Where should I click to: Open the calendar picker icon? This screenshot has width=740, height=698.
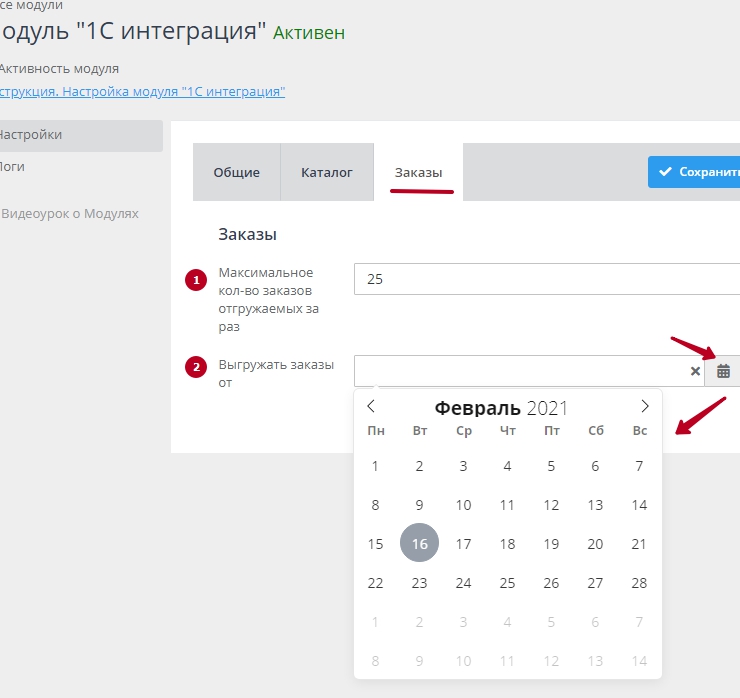tap(723, 371)
